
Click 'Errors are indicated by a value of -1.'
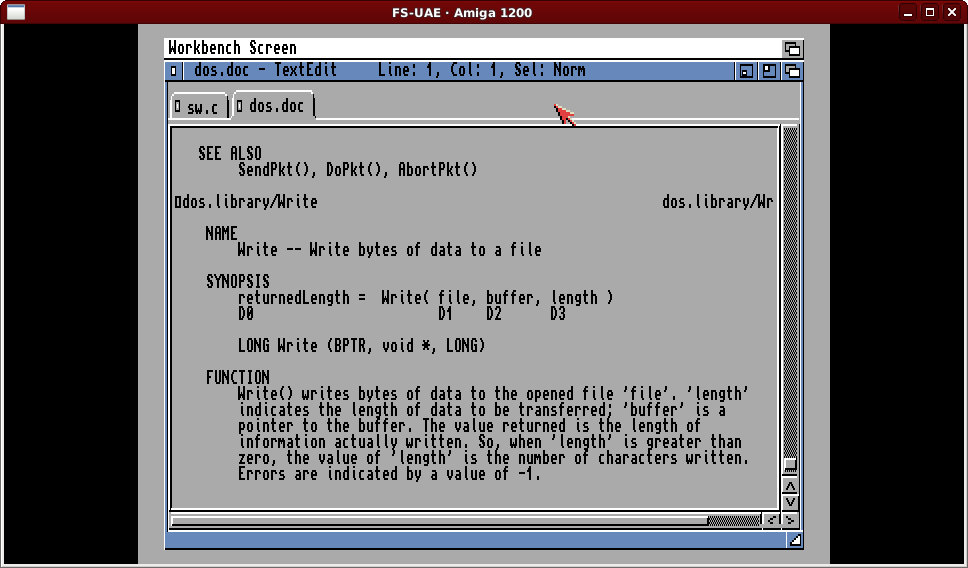click(390, 475)
